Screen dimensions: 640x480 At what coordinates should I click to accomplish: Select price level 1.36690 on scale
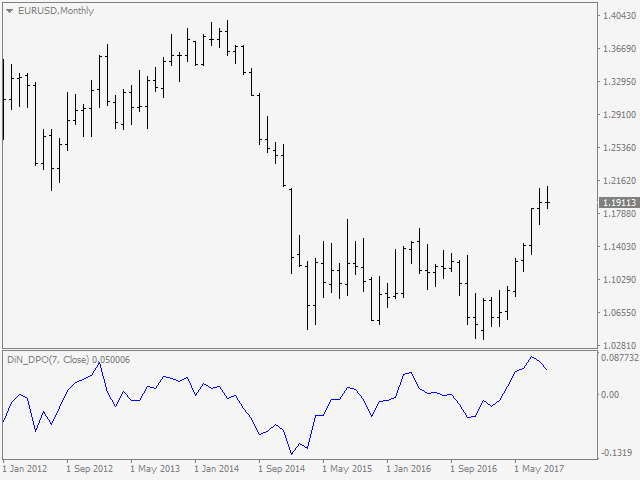[620, 49]
